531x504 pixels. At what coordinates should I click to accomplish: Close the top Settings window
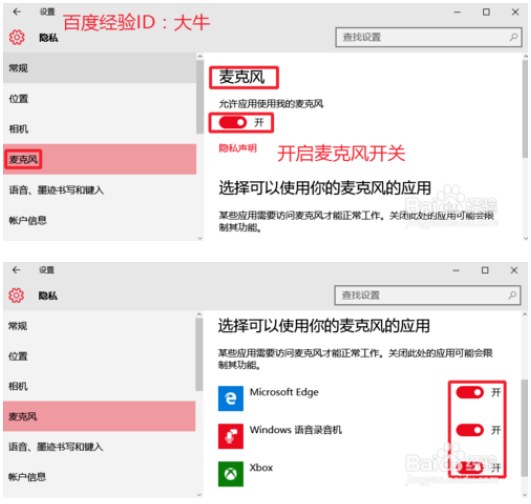[515, 12]
